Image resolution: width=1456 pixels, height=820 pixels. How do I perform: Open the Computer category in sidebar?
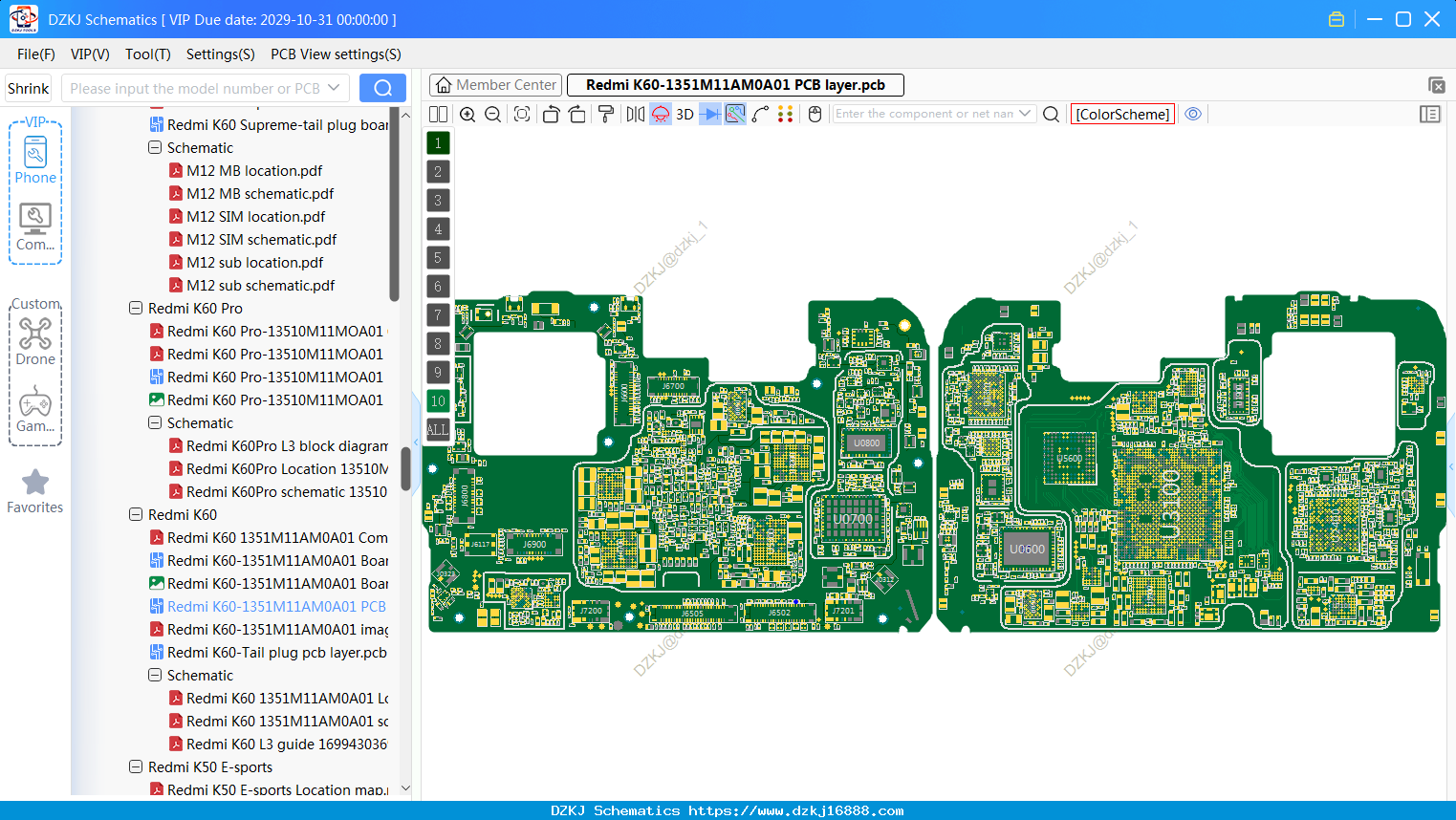[35, 227]
